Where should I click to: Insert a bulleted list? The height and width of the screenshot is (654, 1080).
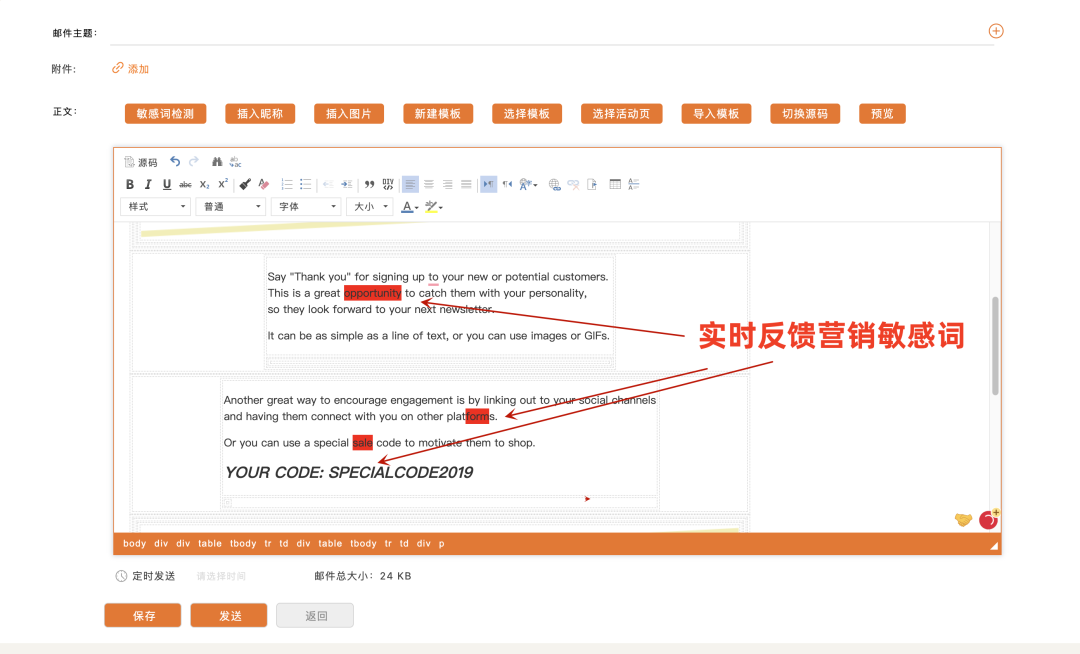click(306, 184)
